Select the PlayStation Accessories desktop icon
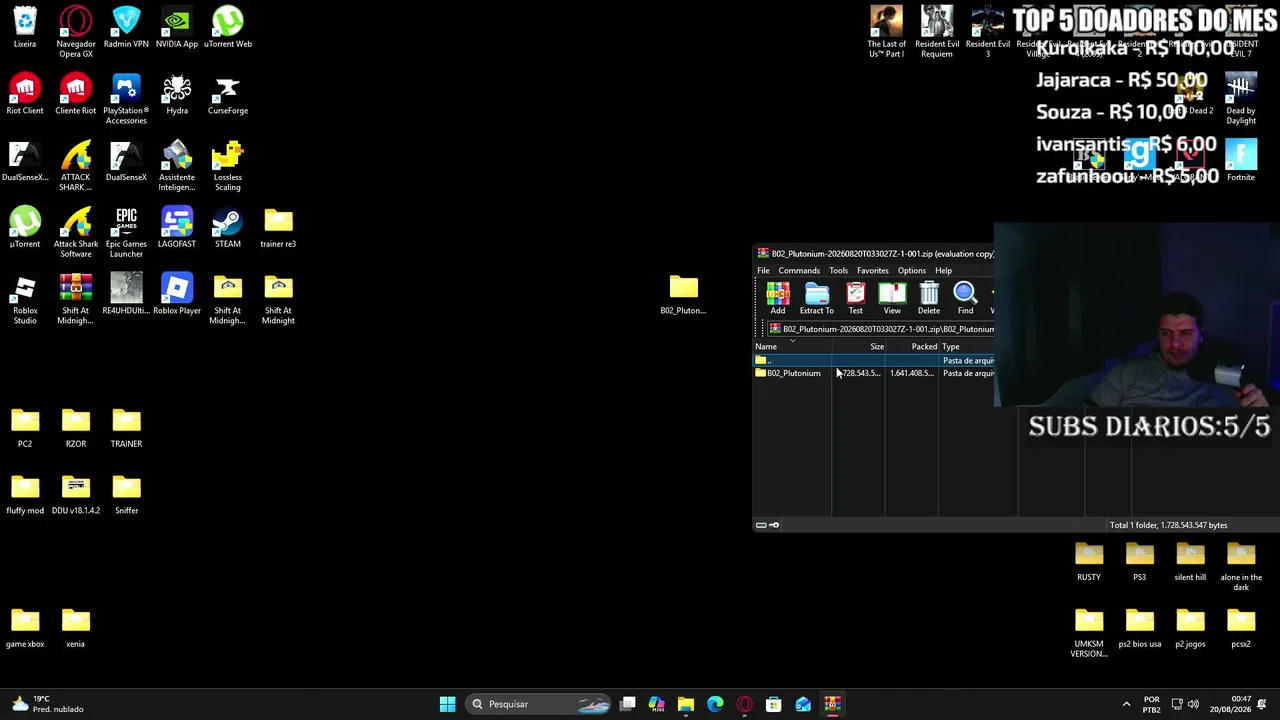This screenshot has height=720, width=1280. click(126, 99)
